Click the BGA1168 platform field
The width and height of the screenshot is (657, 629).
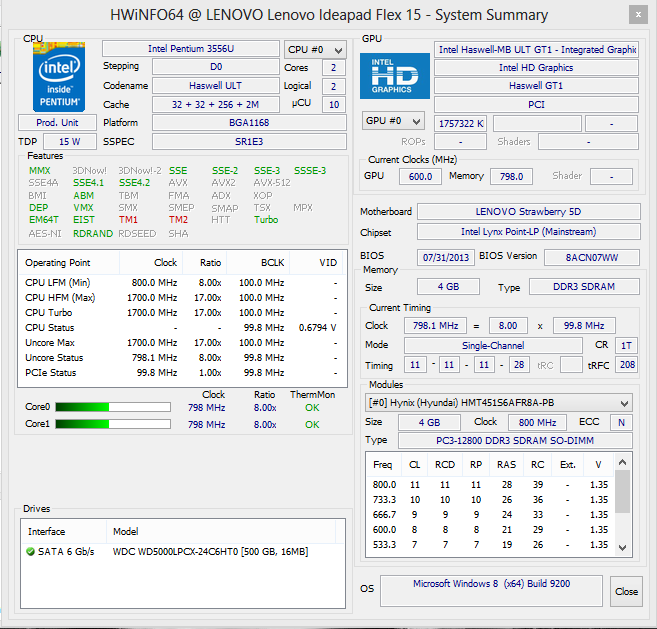(x=249, y=123)
